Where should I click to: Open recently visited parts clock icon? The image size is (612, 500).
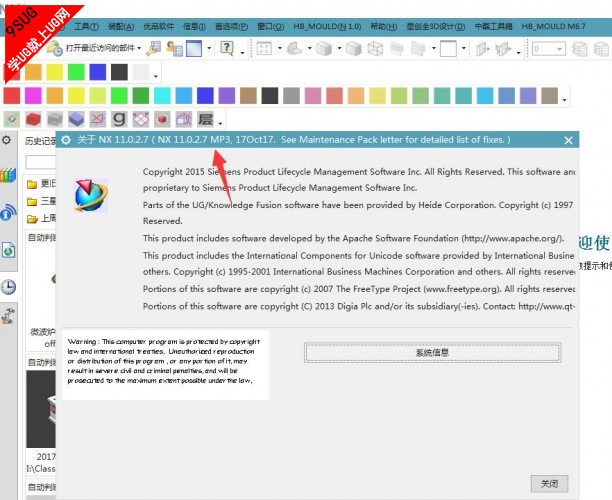55,48
